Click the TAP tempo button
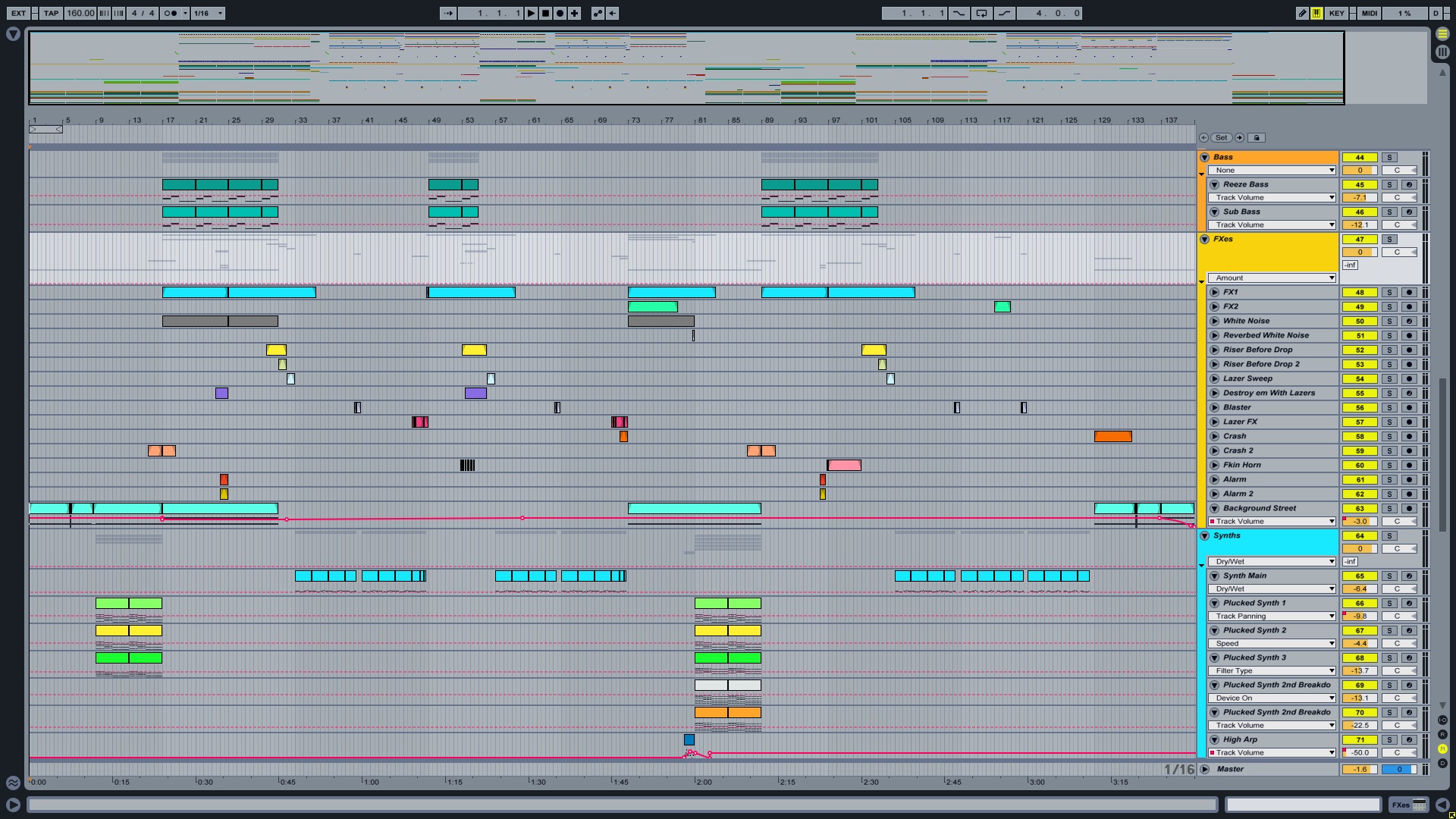This screenshot has height=819, width=1456. point(51,13)
